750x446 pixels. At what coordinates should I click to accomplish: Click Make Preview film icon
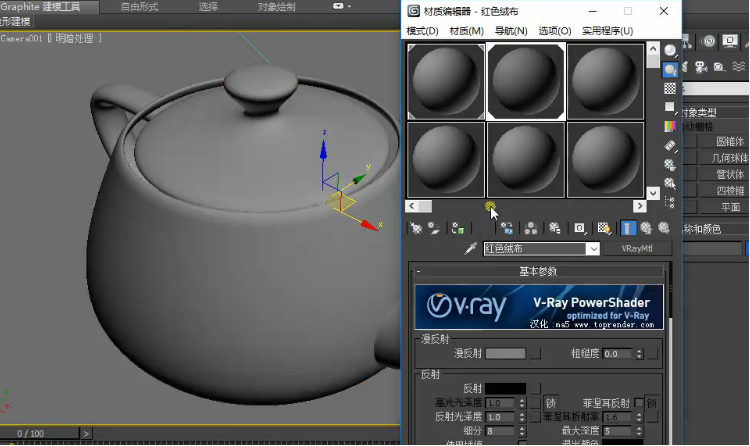point(670,145)
